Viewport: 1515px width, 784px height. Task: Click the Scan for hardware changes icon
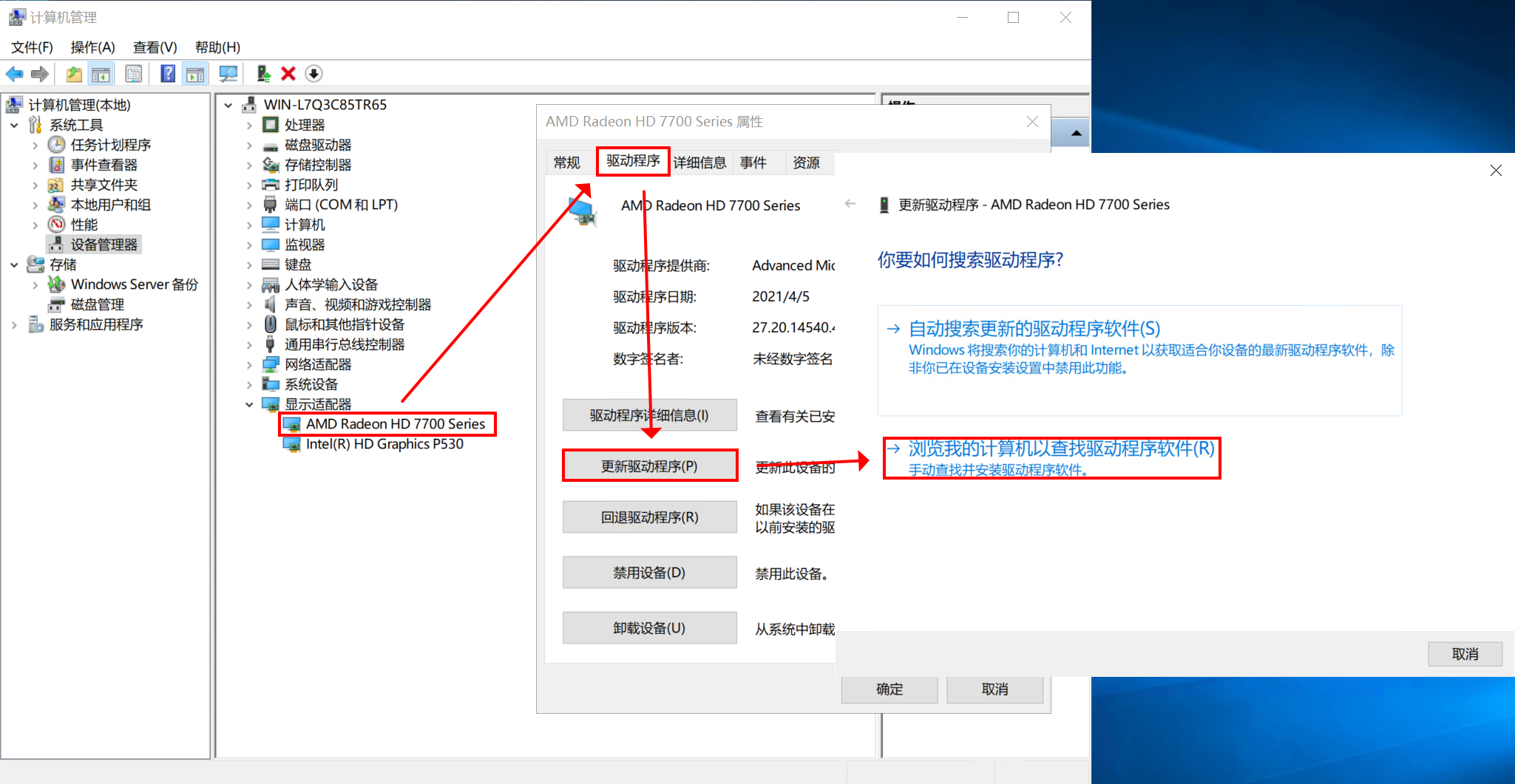click(228, 74)
